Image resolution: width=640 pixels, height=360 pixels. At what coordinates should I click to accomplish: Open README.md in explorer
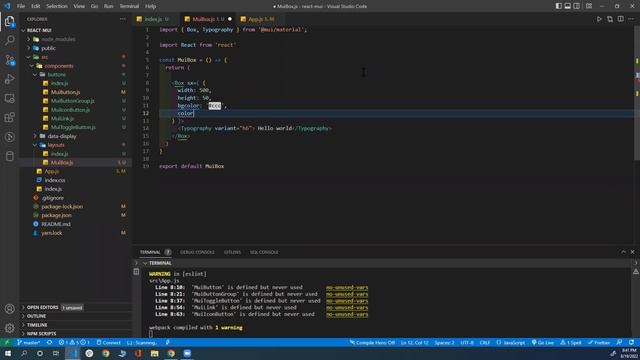(56, 224)
